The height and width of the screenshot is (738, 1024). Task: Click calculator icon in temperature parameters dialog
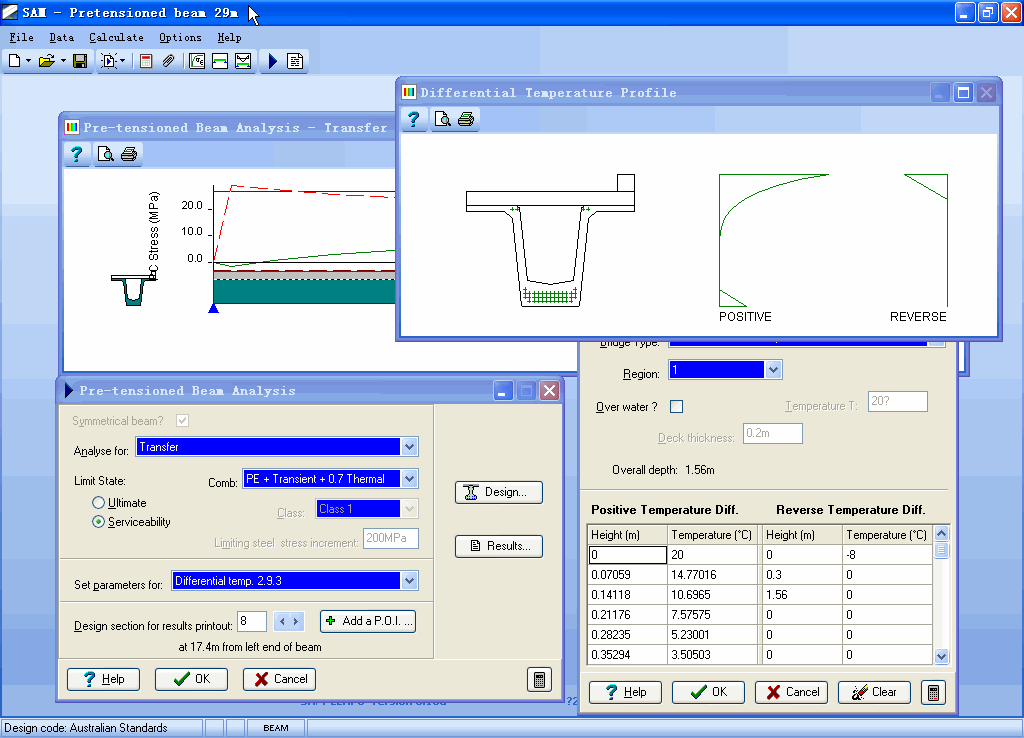coord(933,692)
